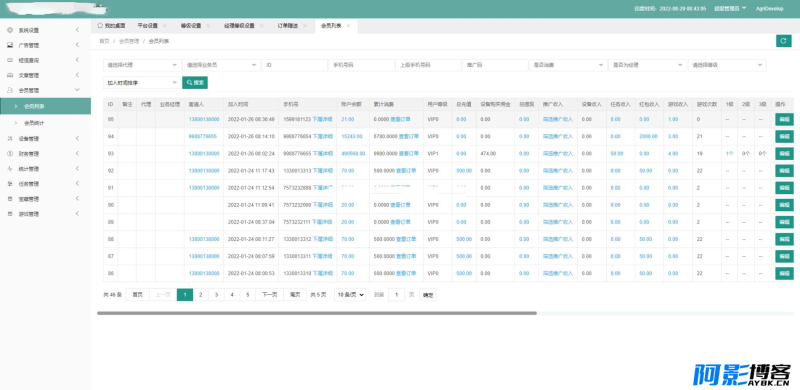Click the green refresh icon button
The height and width of the screenshot is (390, 800).
(783, 41)
